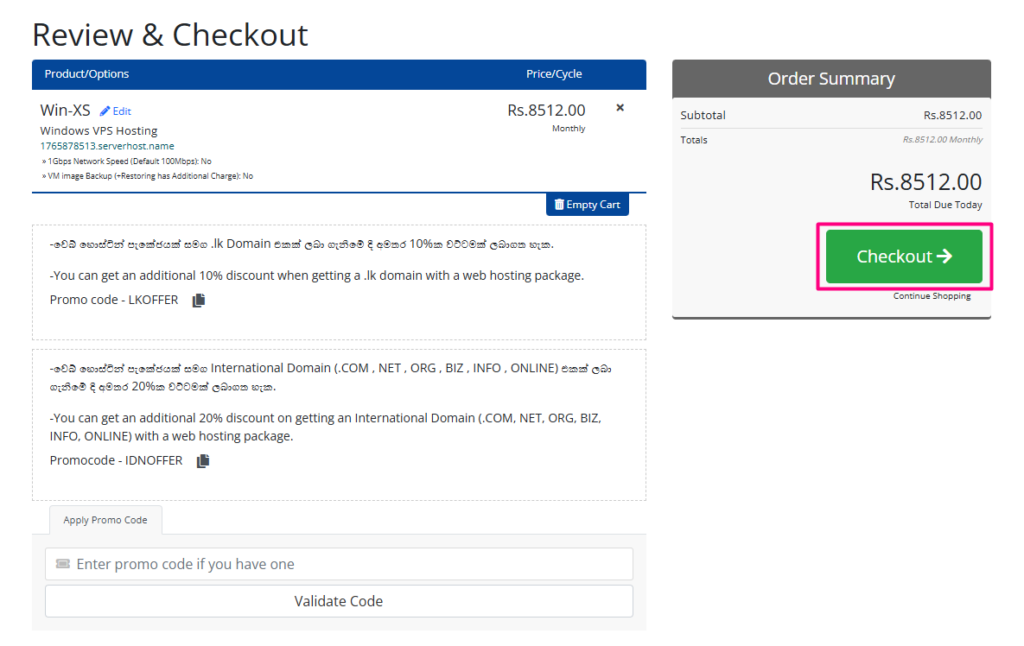1024x646 pixels.
Task: Click the Product/Options column header
Action: coord(87,74)
